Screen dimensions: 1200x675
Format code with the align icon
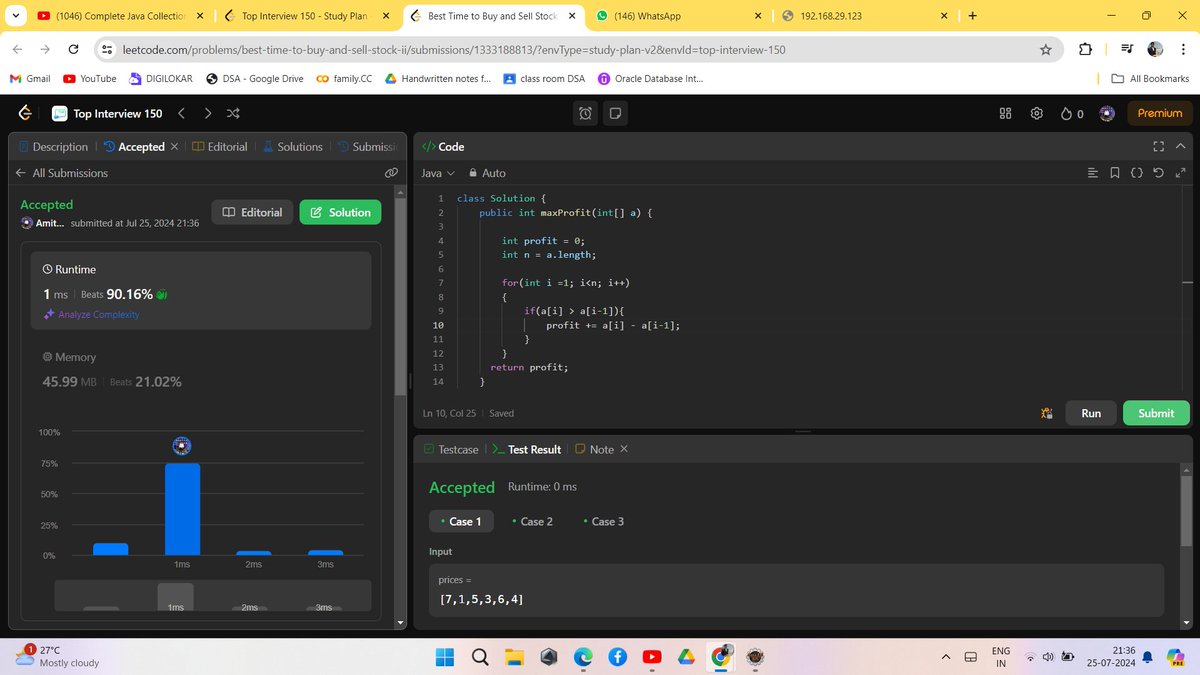(x=1092, y=173)
